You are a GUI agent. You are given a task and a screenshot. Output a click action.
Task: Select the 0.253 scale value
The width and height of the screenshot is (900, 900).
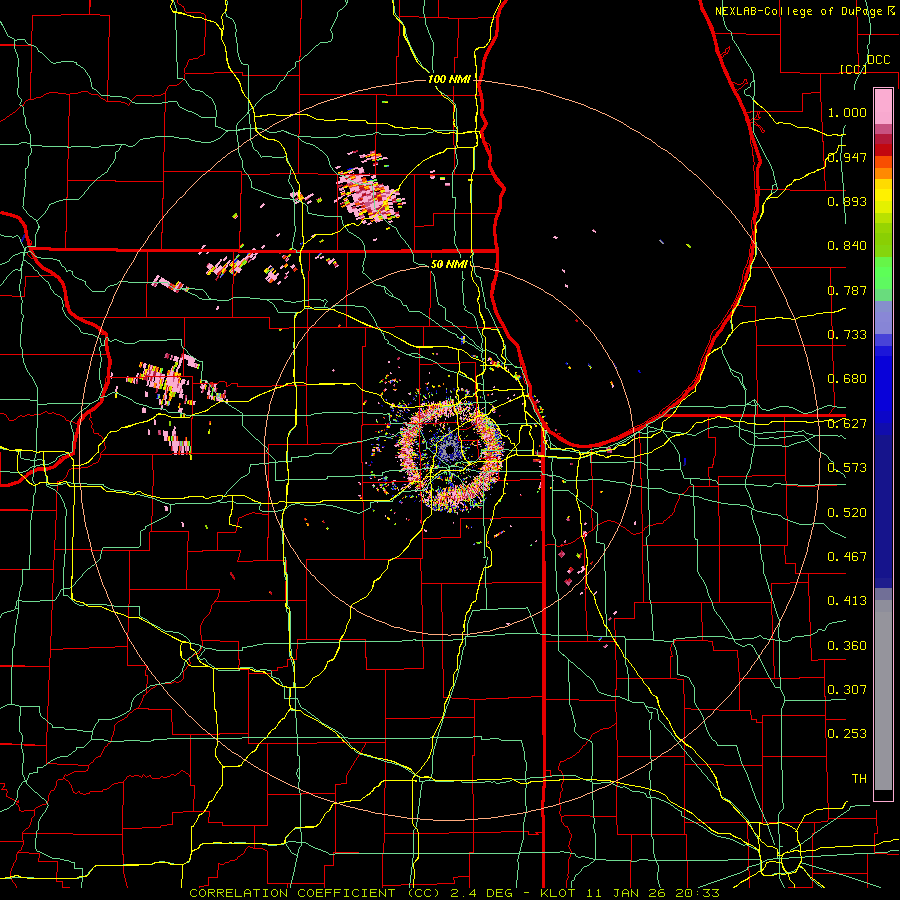click(847, 734)
